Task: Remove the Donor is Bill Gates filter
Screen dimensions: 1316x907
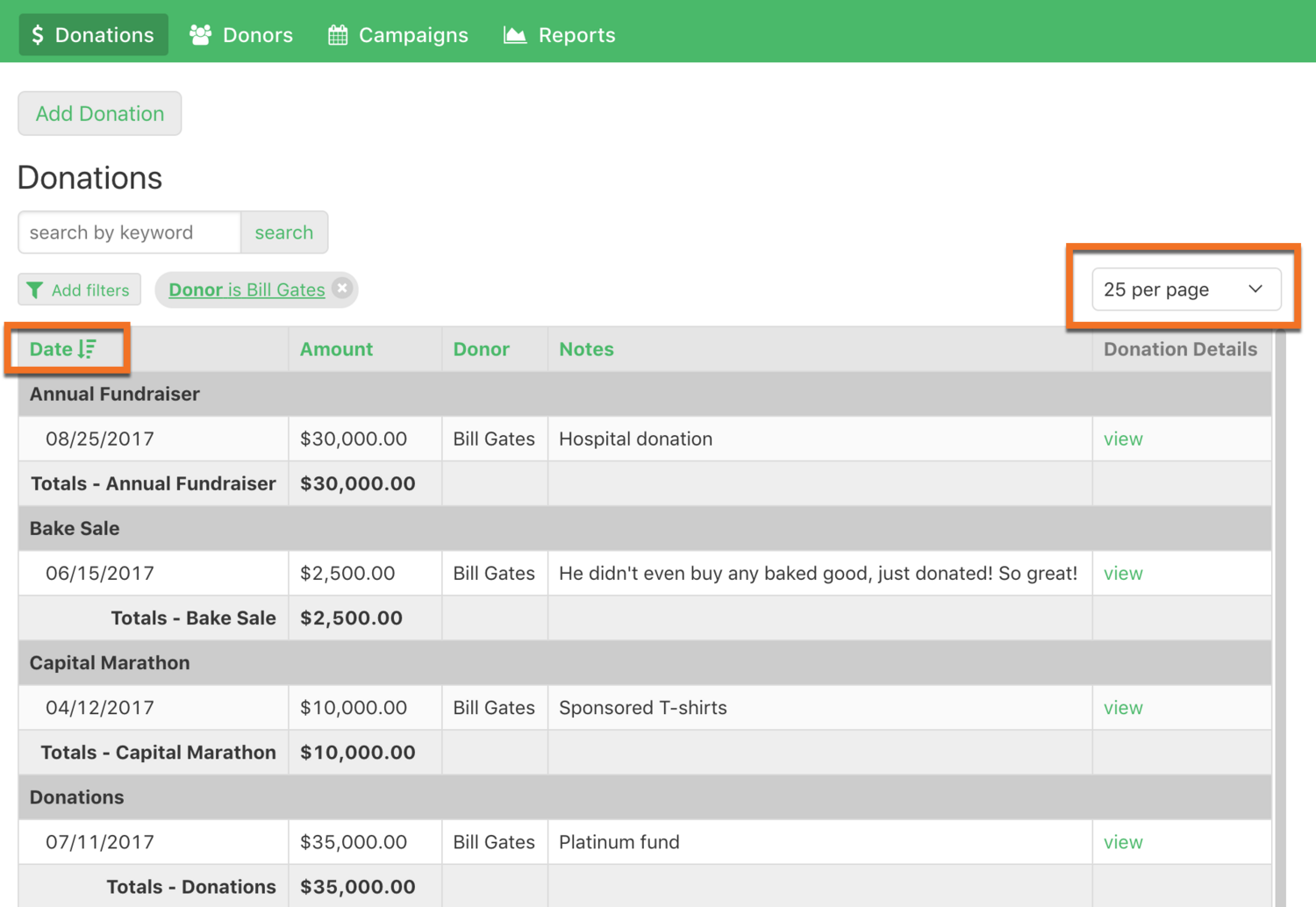Action: [x=342, y=289]
